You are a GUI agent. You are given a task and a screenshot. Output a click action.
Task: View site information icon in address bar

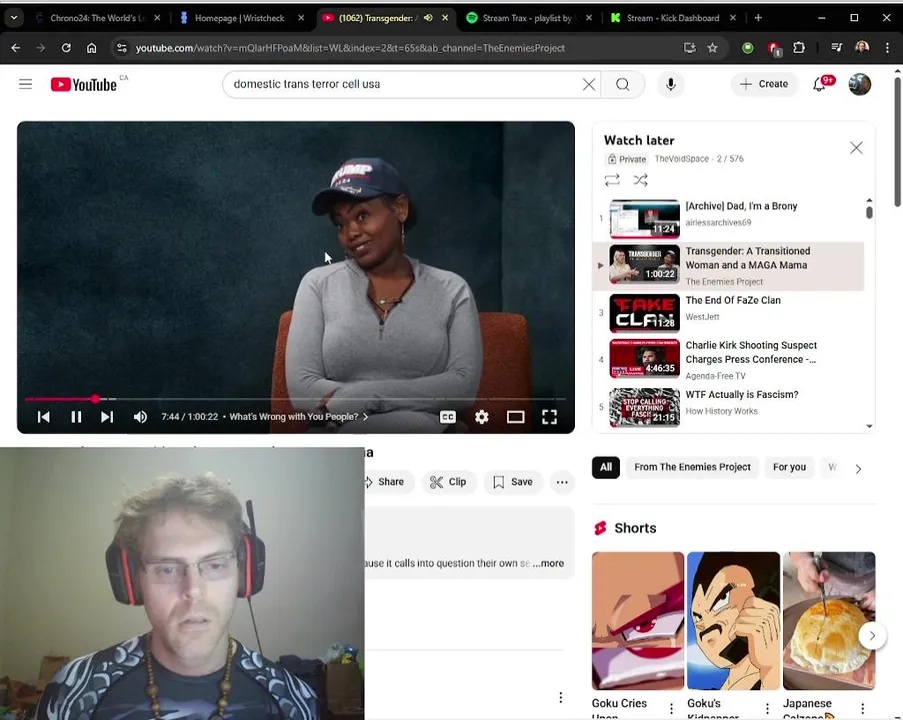[122, 48]
